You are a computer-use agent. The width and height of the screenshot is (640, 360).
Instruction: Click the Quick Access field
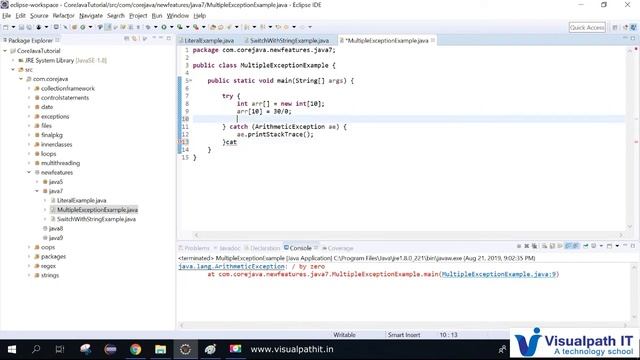587,27
